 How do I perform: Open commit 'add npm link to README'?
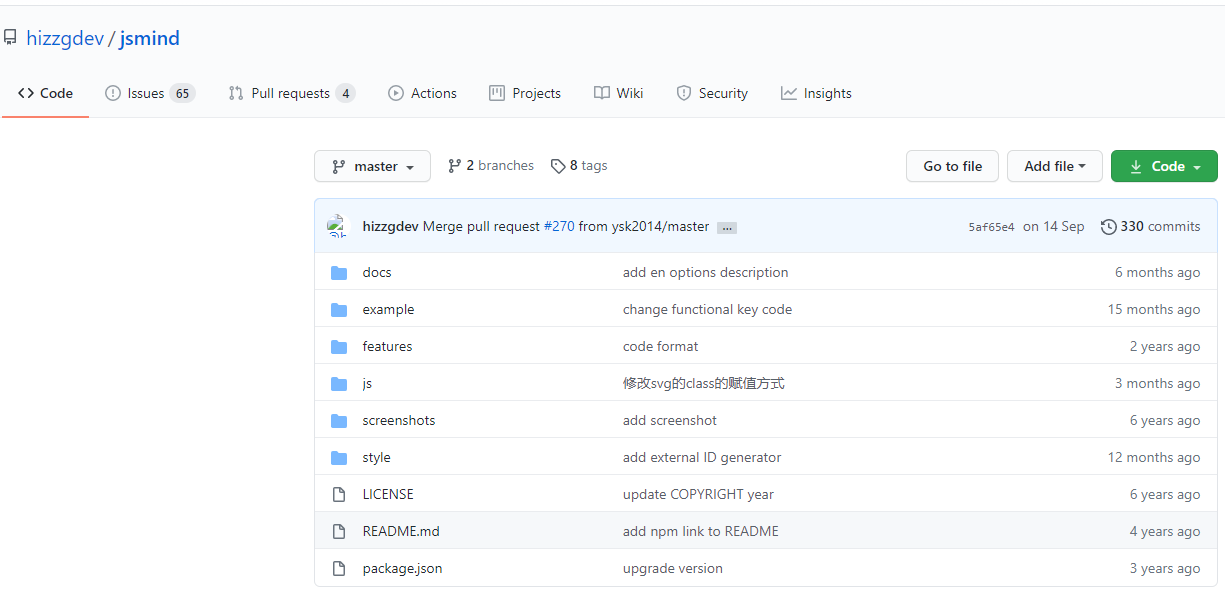700,531
